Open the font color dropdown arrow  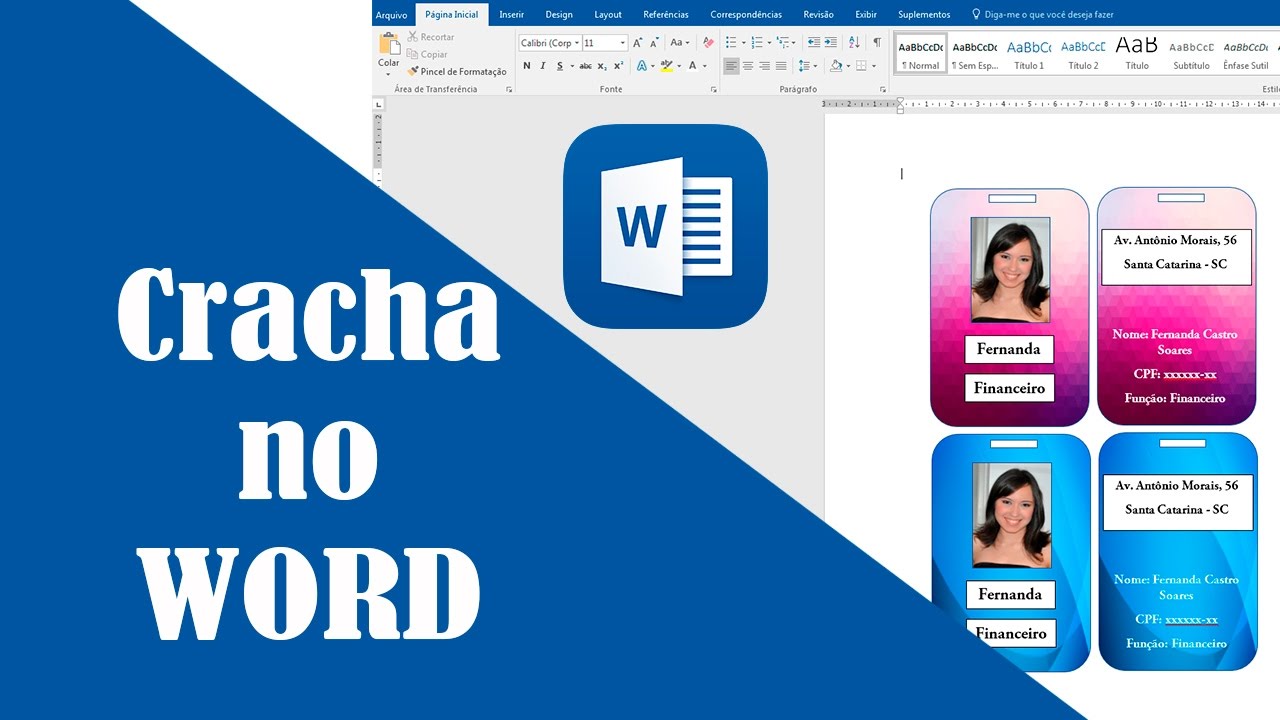[704, 66]
